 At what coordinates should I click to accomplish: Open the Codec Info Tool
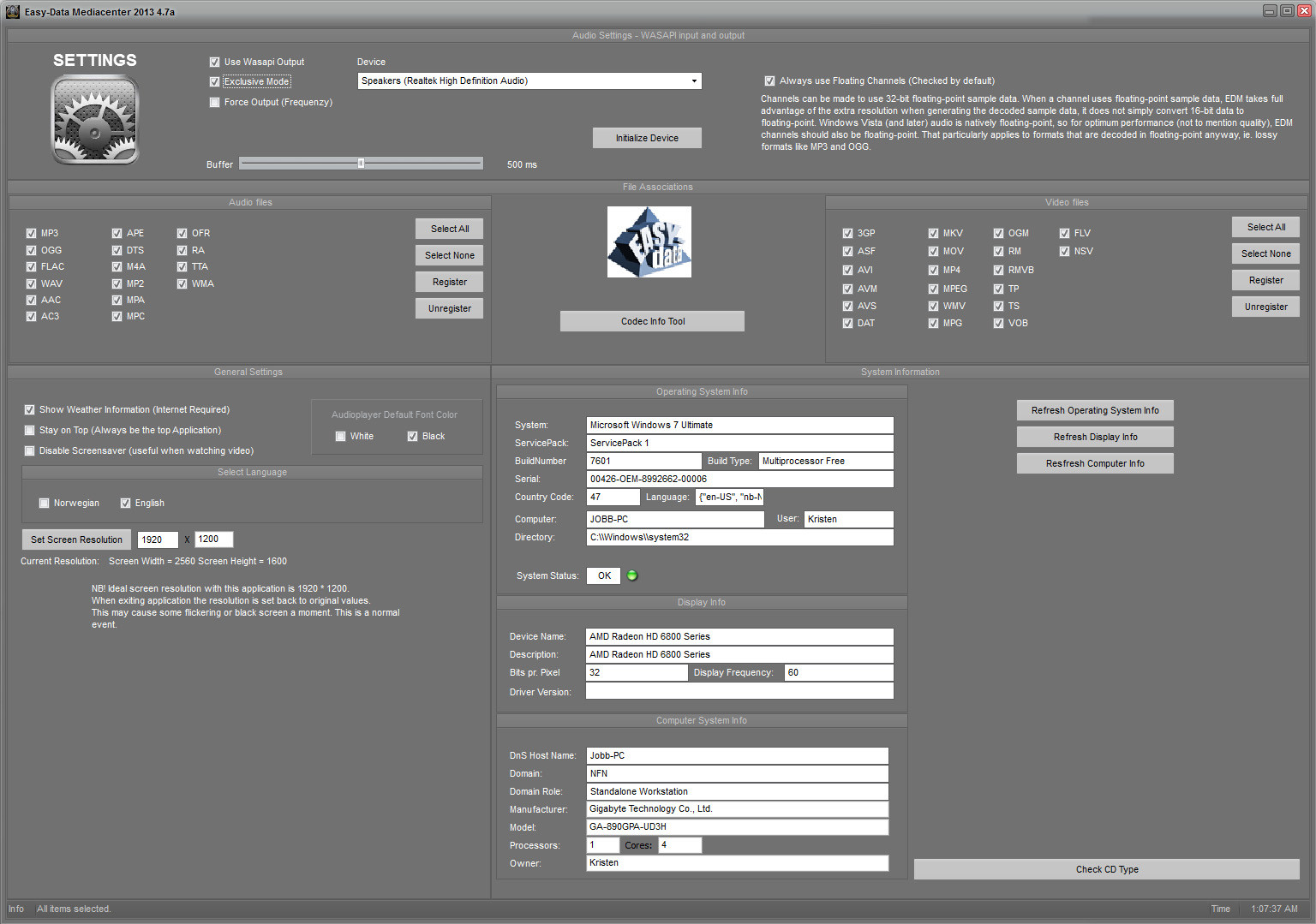[652, 321]
